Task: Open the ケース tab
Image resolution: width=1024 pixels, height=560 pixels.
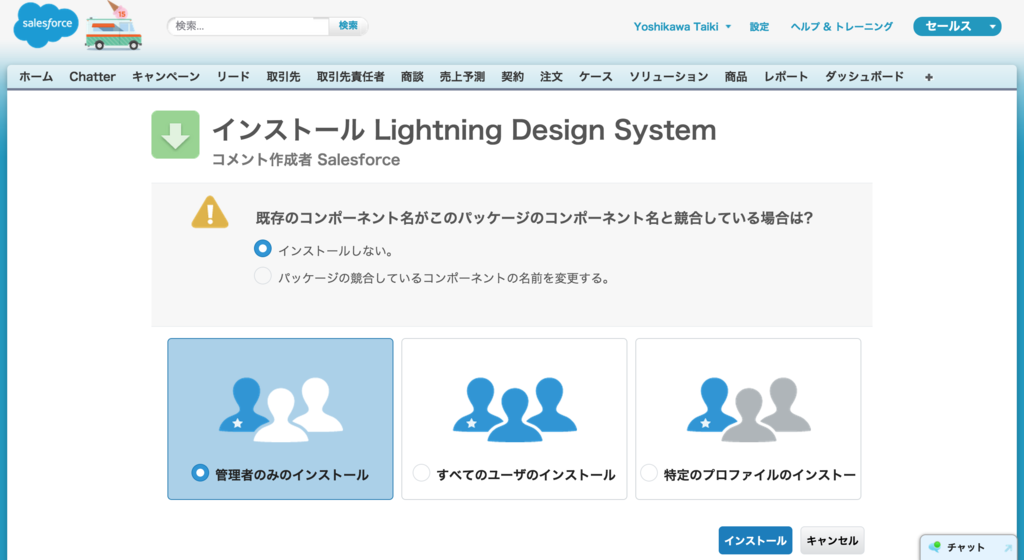Action: click(596, 77)
